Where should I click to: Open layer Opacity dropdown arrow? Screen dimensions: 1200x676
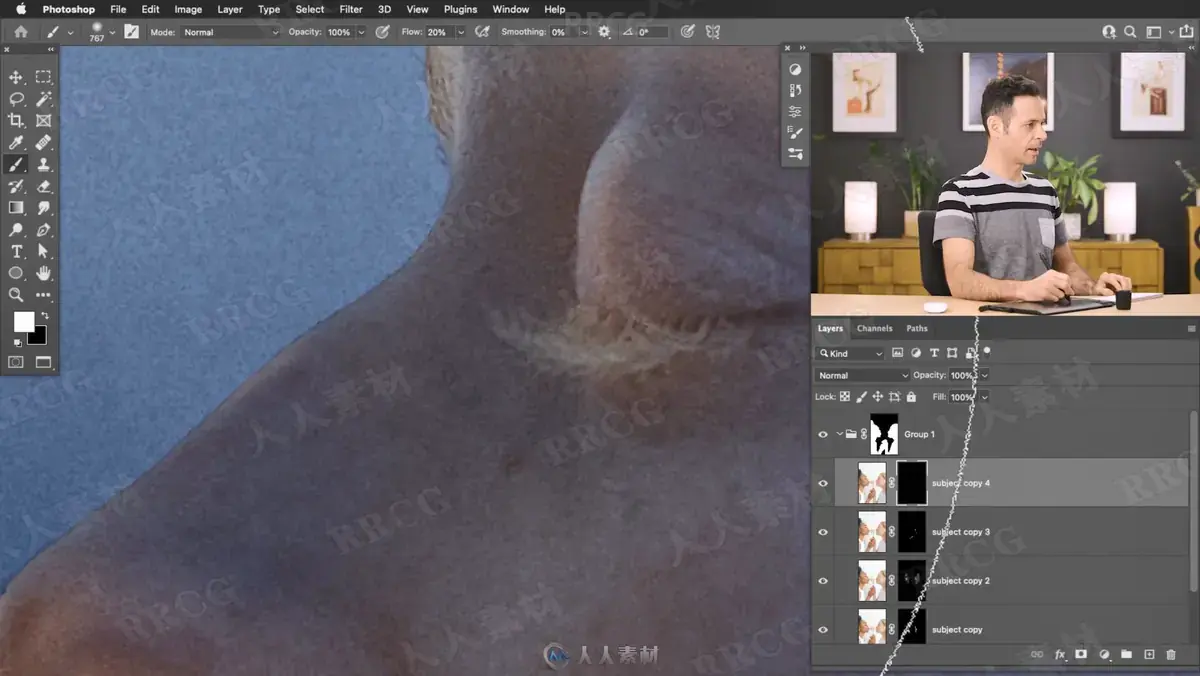tap(984, 375)
